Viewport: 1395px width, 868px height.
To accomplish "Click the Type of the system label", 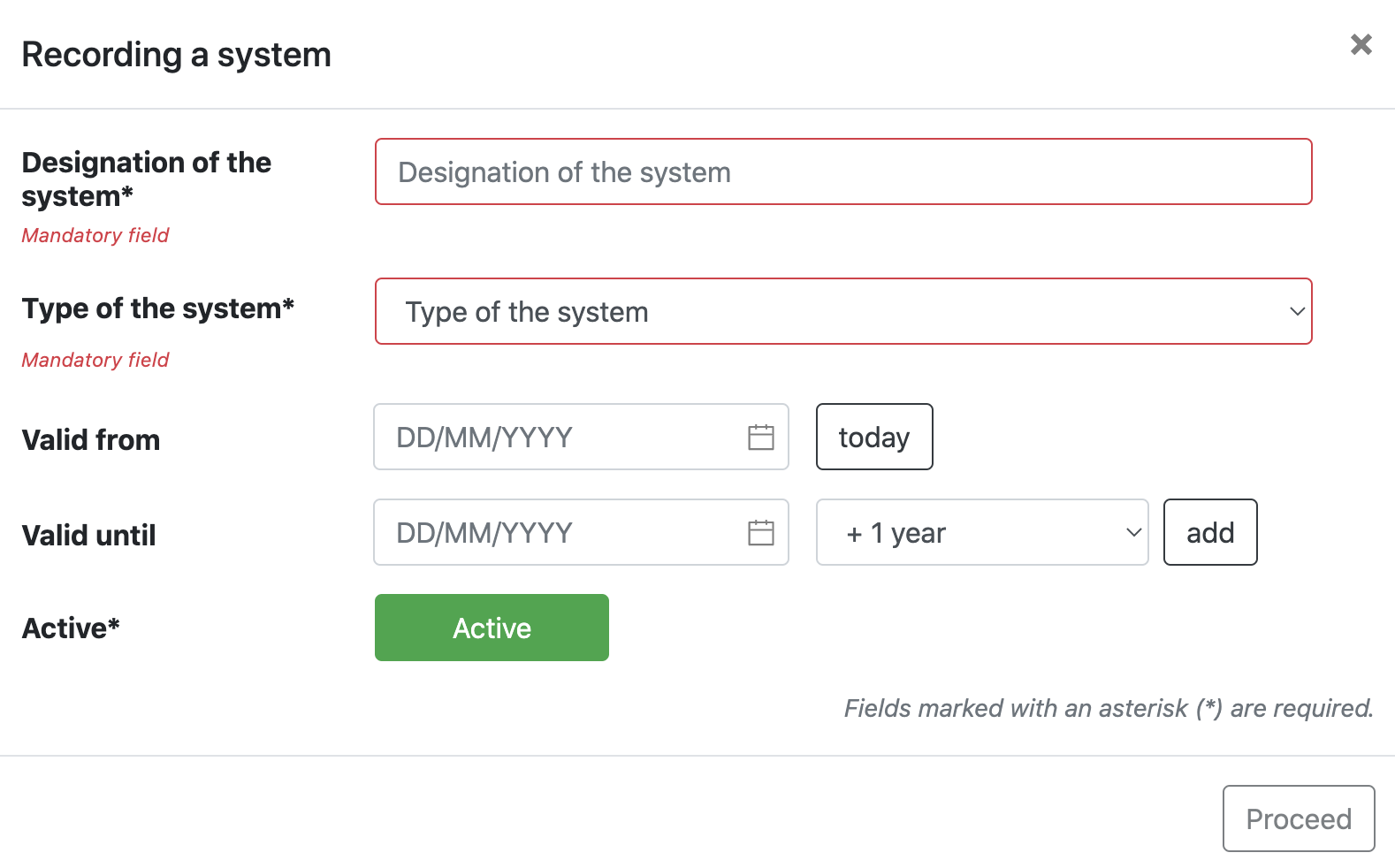I will 157,308.
